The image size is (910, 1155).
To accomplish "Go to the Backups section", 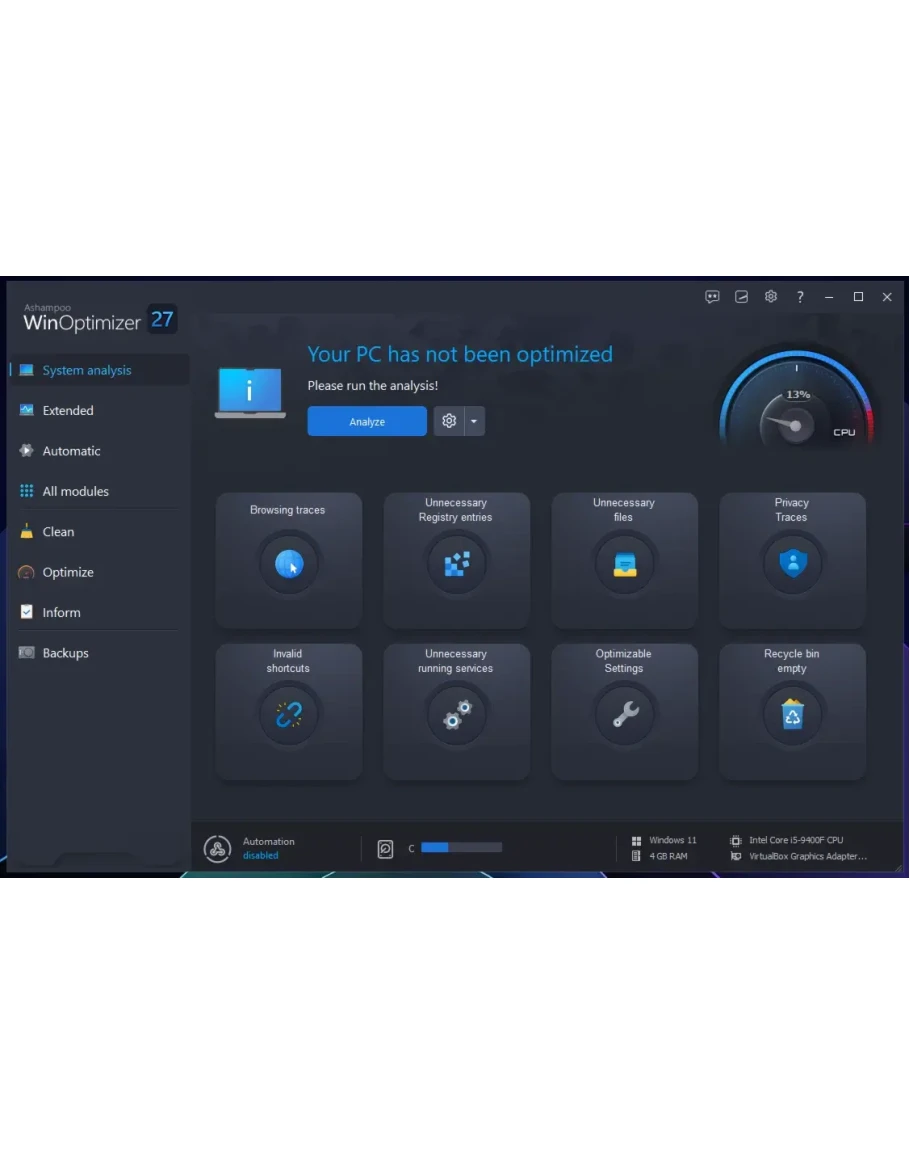I will [65, 653].
